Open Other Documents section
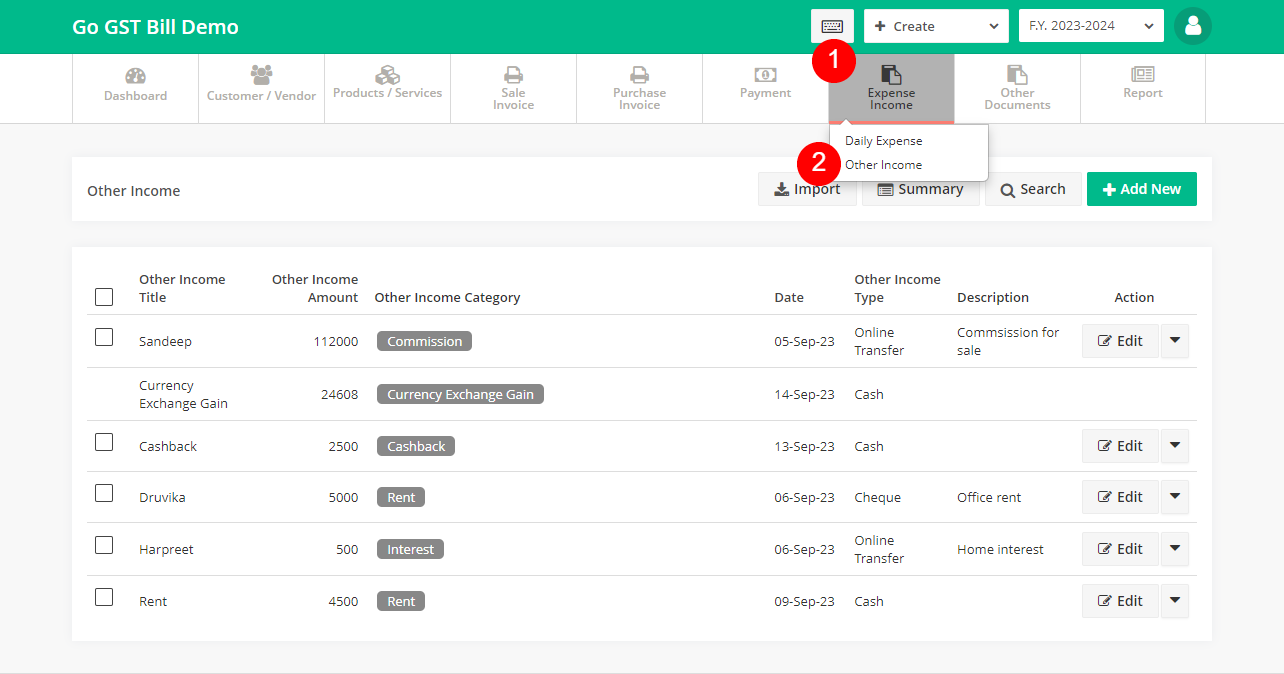 point(1017,88)
